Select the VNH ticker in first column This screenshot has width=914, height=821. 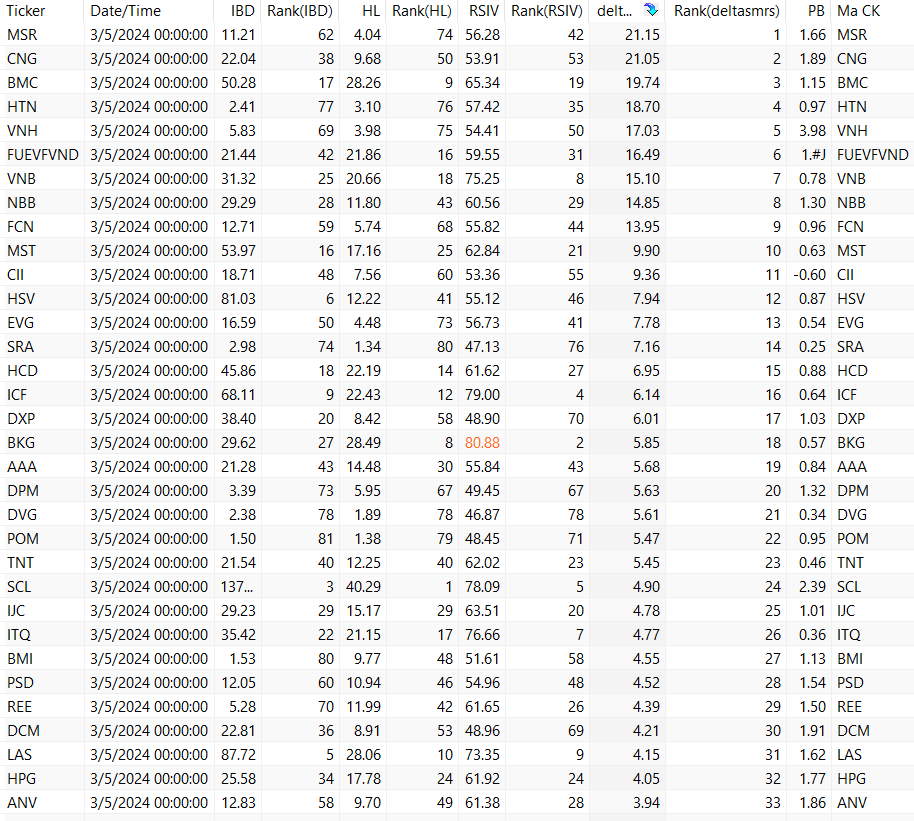(x=22, y=131)
